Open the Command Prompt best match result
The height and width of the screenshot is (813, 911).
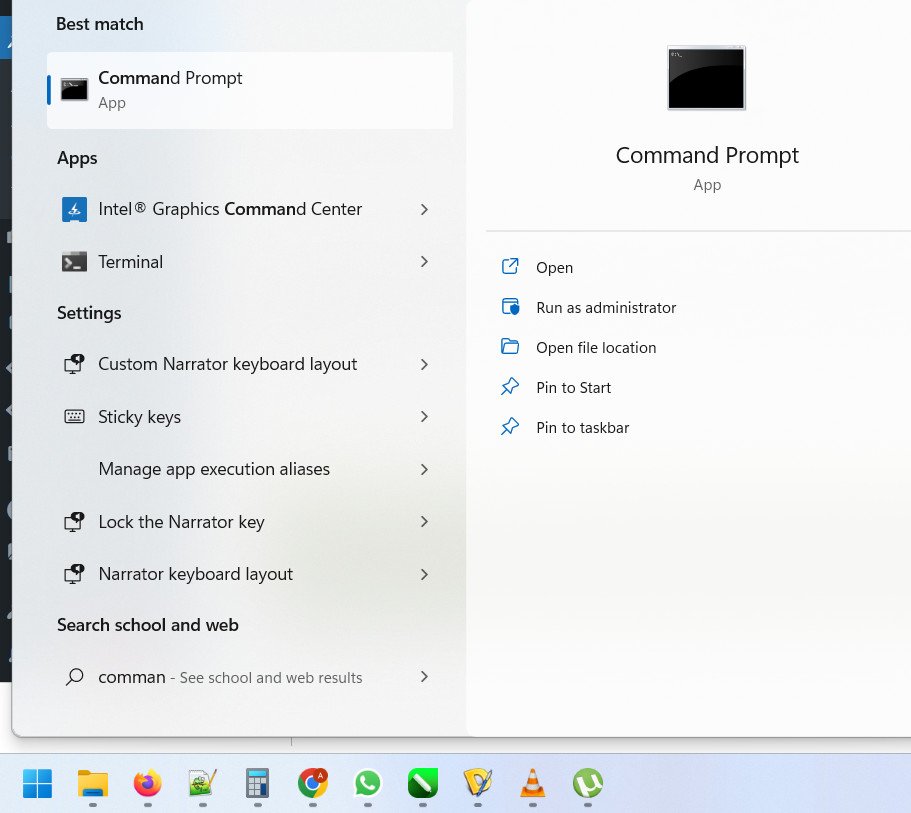tap(250, 90)
